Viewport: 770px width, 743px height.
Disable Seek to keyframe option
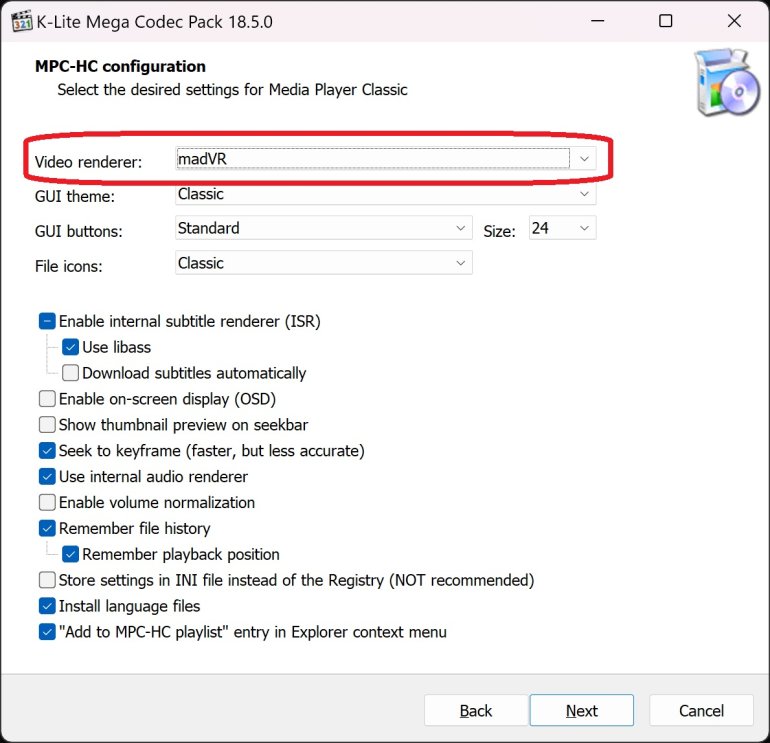(48, 451)
